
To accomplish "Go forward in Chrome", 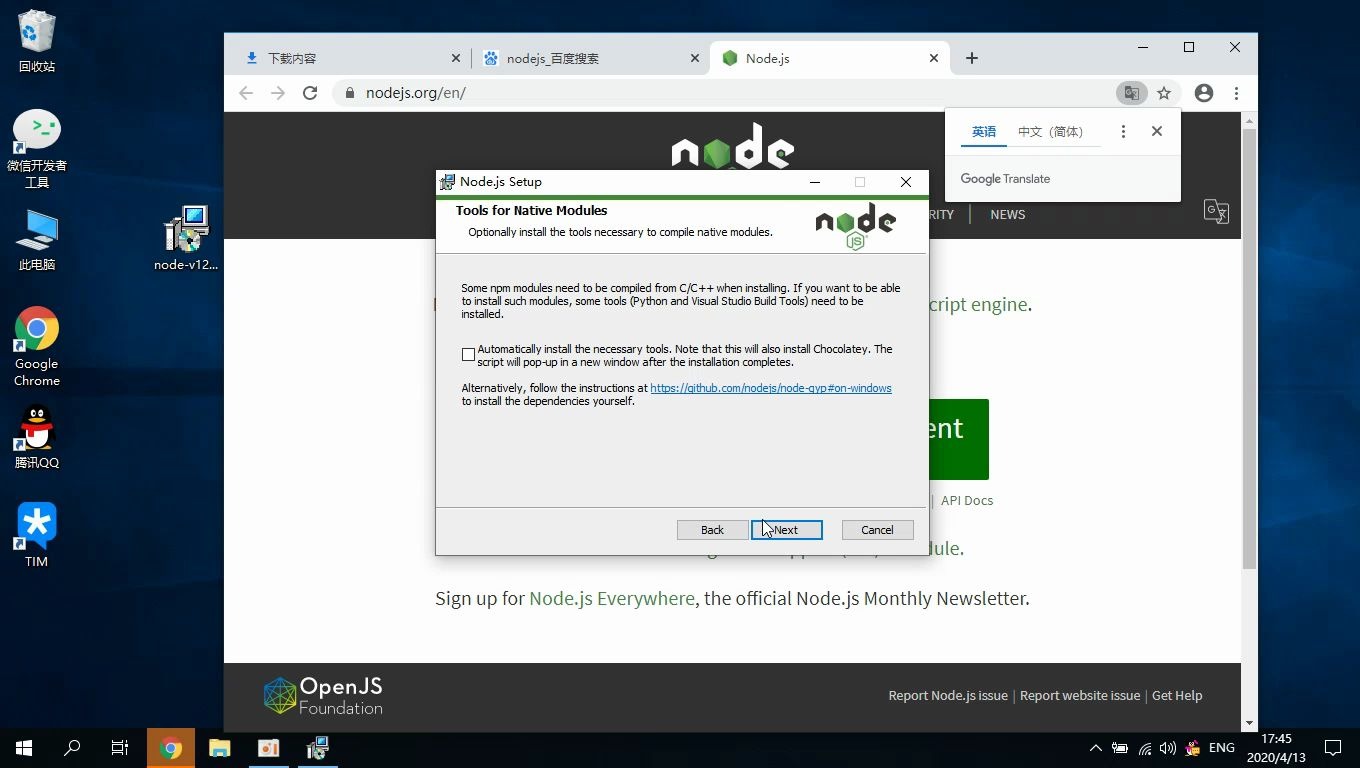I will pyautogui.click(x=278, y=93).
